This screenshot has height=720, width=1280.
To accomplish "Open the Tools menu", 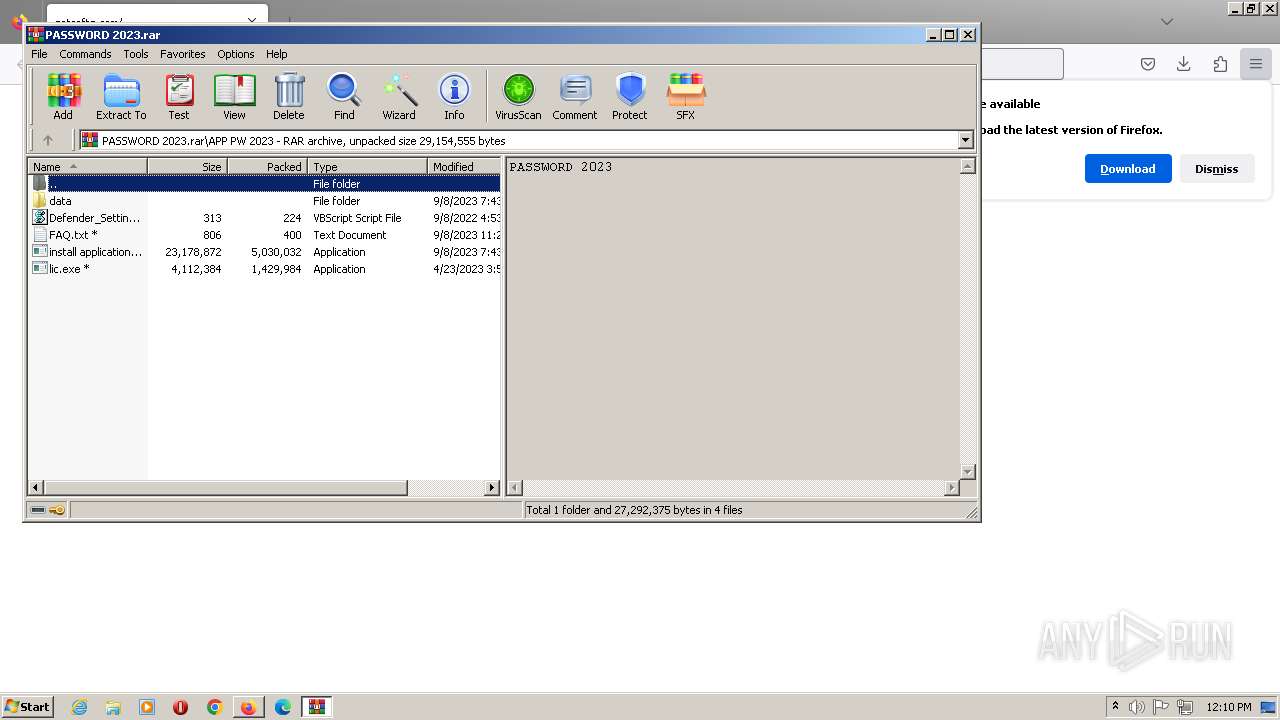I will click(x=136, y=54).
